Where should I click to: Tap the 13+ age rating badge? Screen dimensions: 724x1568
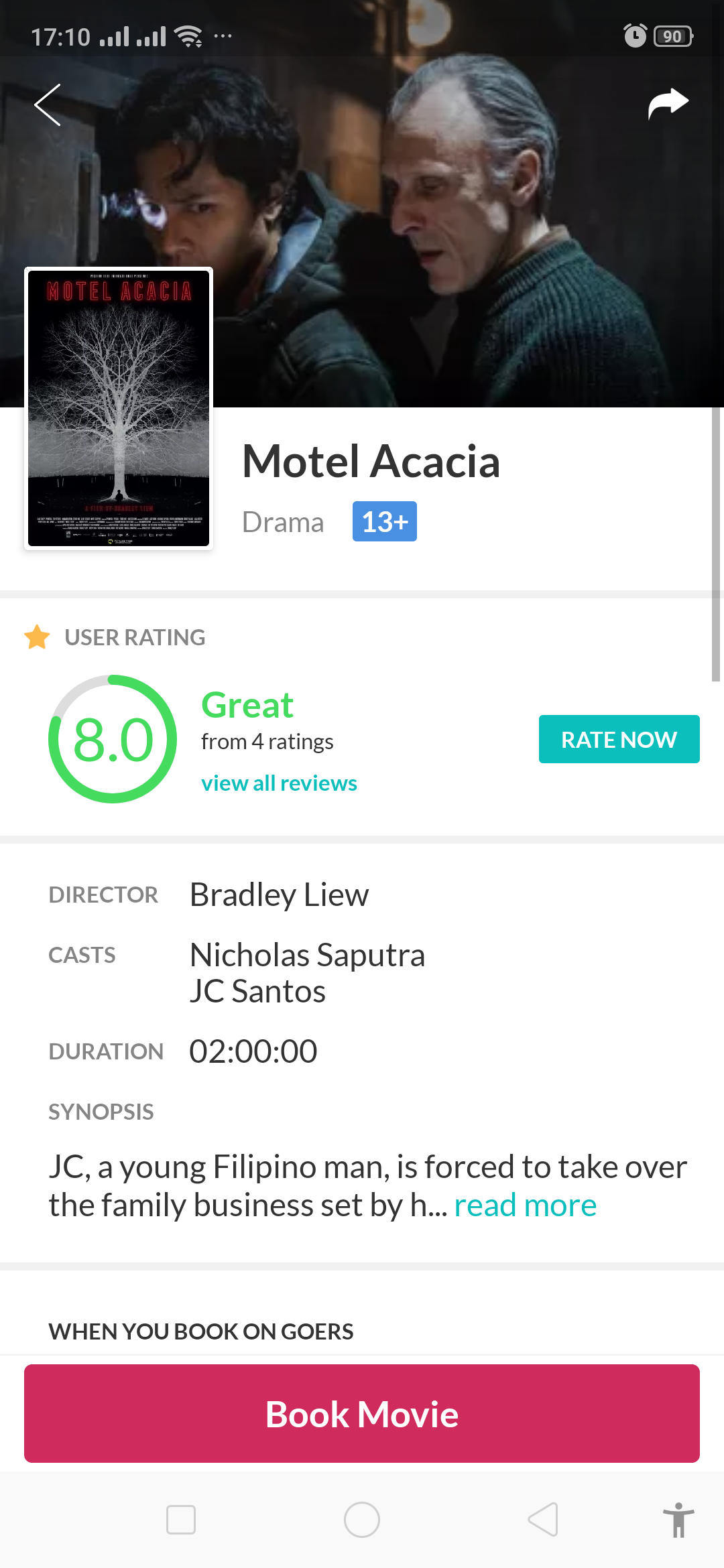(384, 521)
